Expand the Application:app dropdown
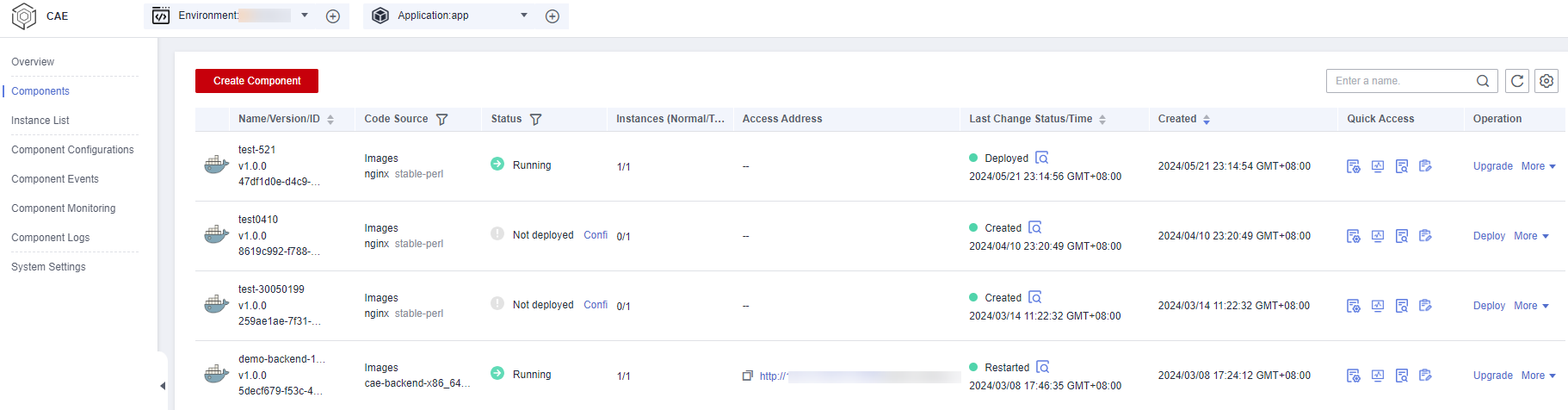The image size is (1568, 410). tap(524, 16)
